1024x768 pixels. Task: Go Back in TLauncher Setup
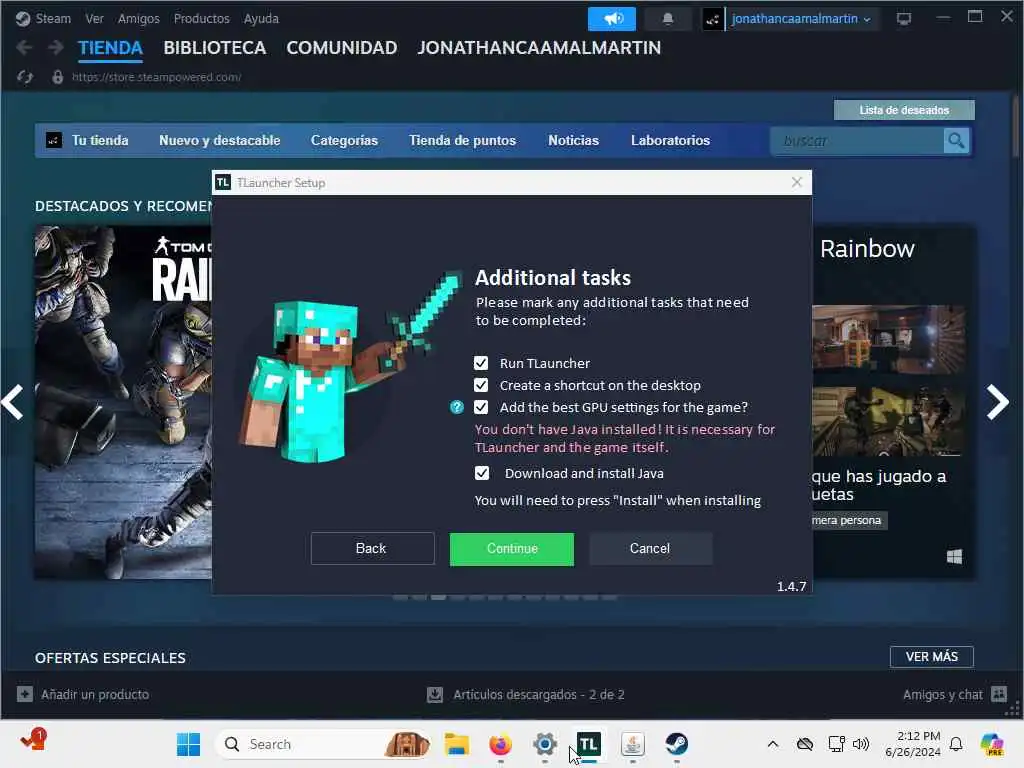(372, 549)
